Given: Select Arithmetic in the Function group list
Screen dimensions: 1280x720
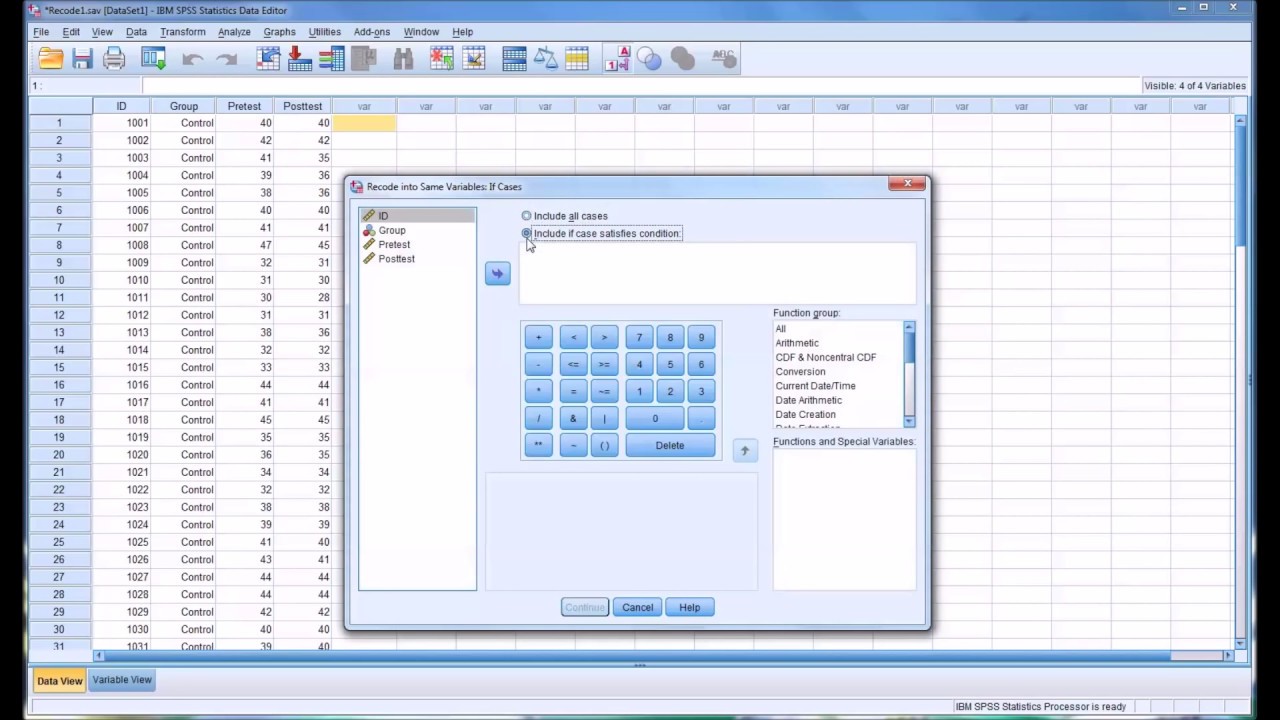Looking at the screenshot, I should (x=797, y=343).
